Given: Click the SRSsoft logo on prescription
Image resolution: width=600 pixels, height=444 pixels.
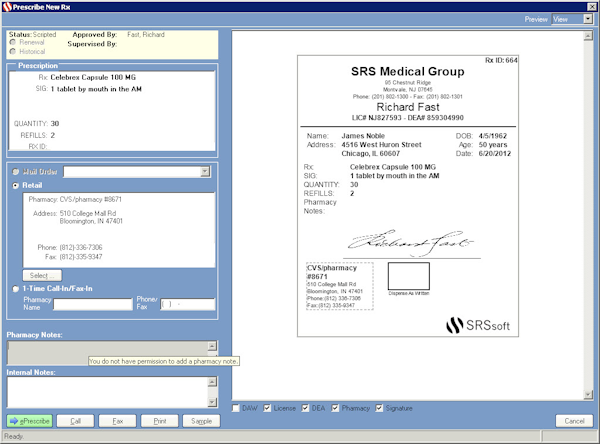Looking at the screenshot, I should (x=478, y=325).
